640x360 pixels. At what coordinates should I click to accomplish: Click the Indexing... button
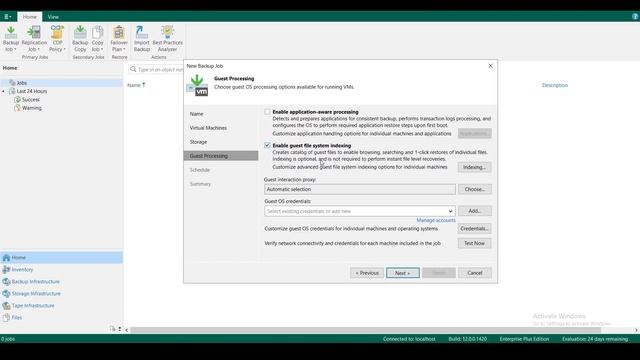[474, 167]
